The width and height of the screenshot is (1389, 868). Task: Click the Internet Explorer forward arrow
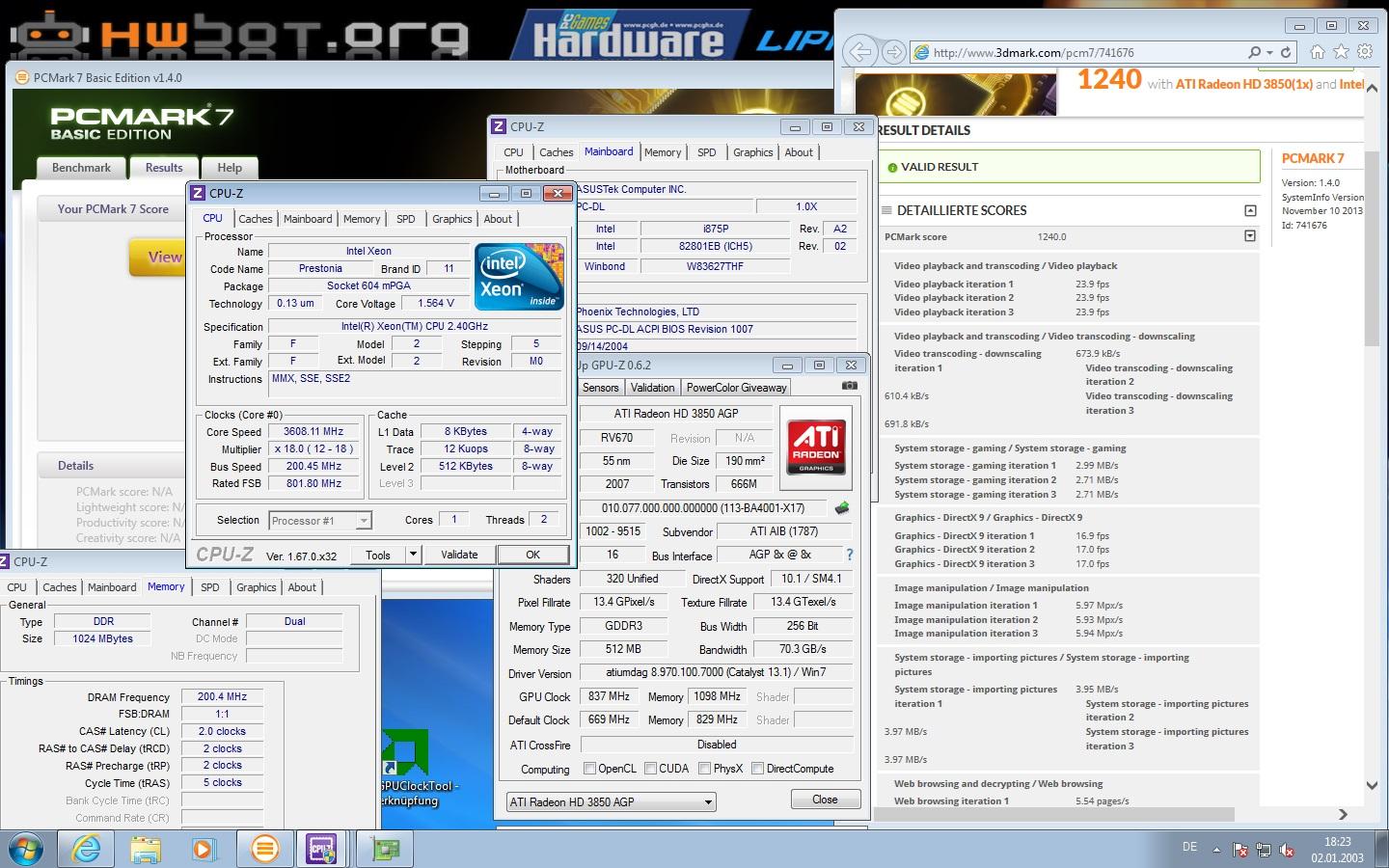(894, 52)
